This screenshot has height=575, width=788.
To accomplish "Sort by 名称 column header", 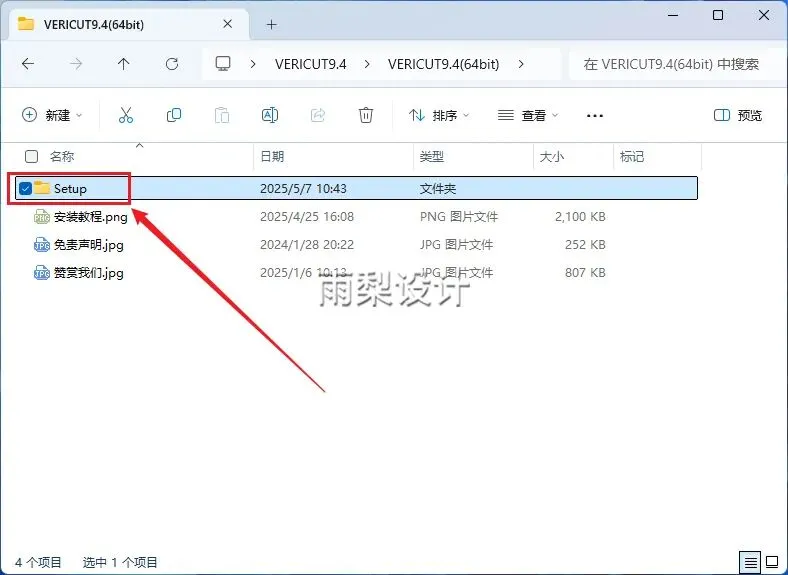I will 62,156.
